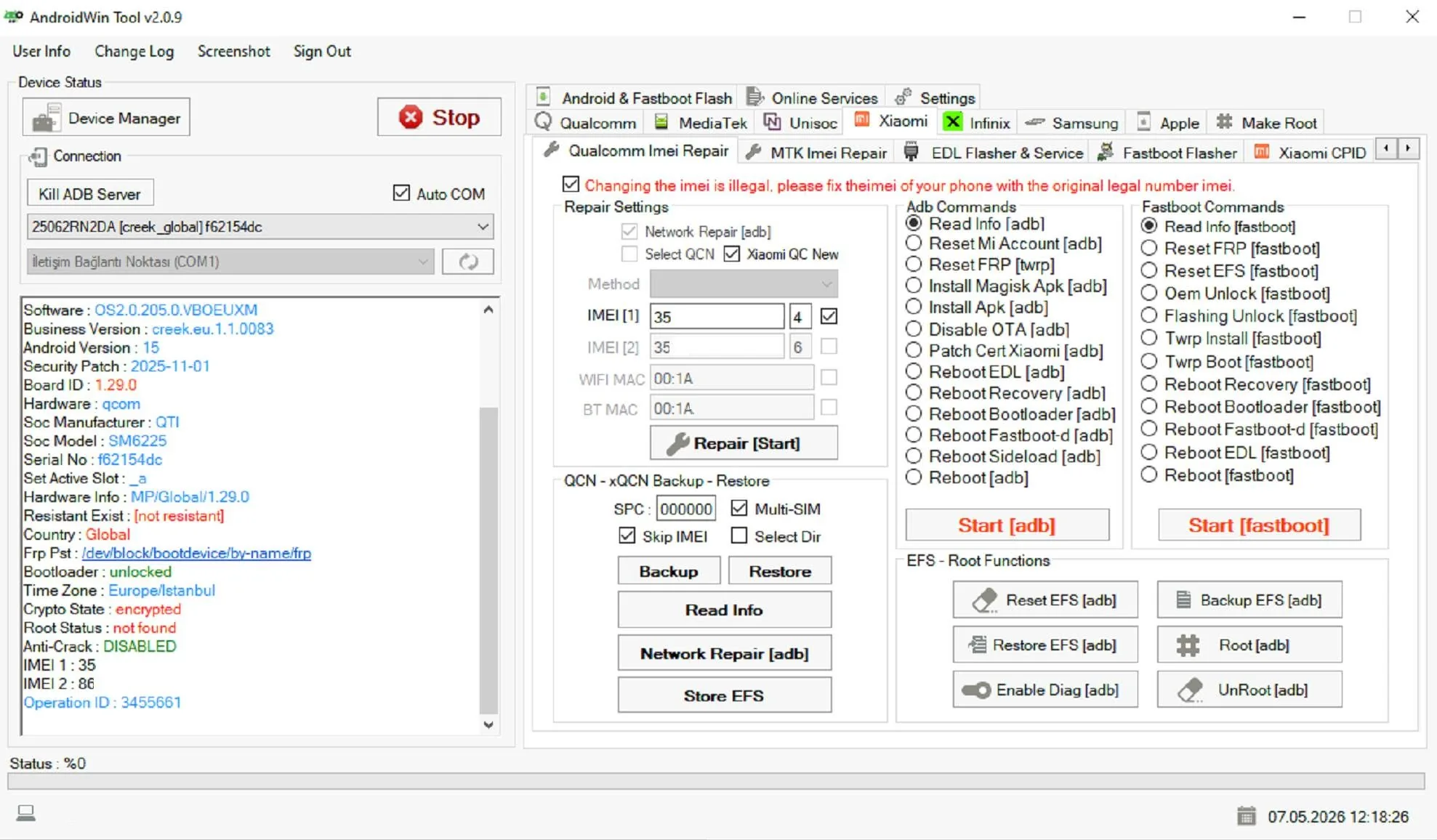Click the Online Services document icon
The height and width of the screenshot is (840, 1437).
[754, 97]
